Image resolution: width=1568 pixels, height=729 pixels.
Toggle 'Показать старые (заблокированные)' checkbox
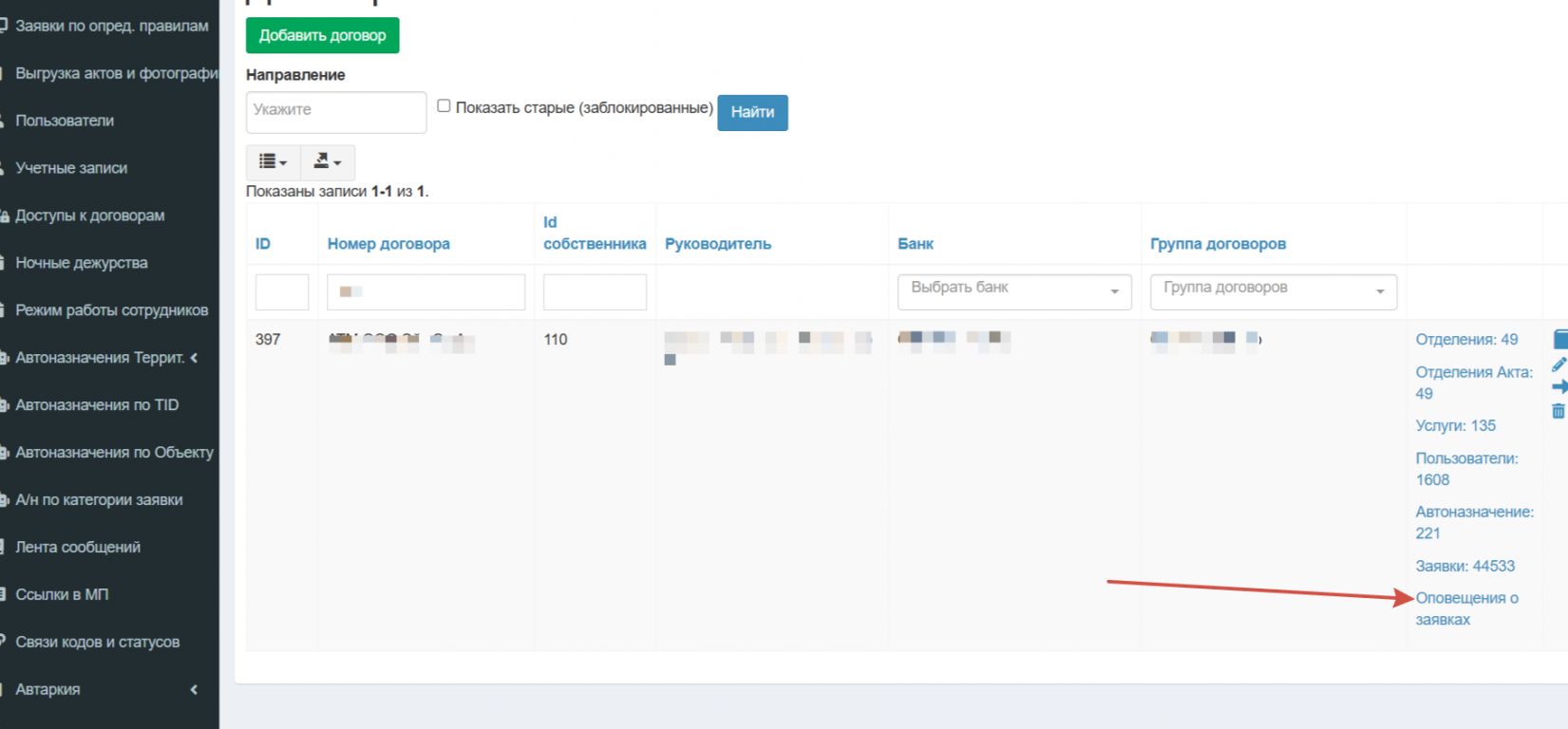(x=444, y=106)
